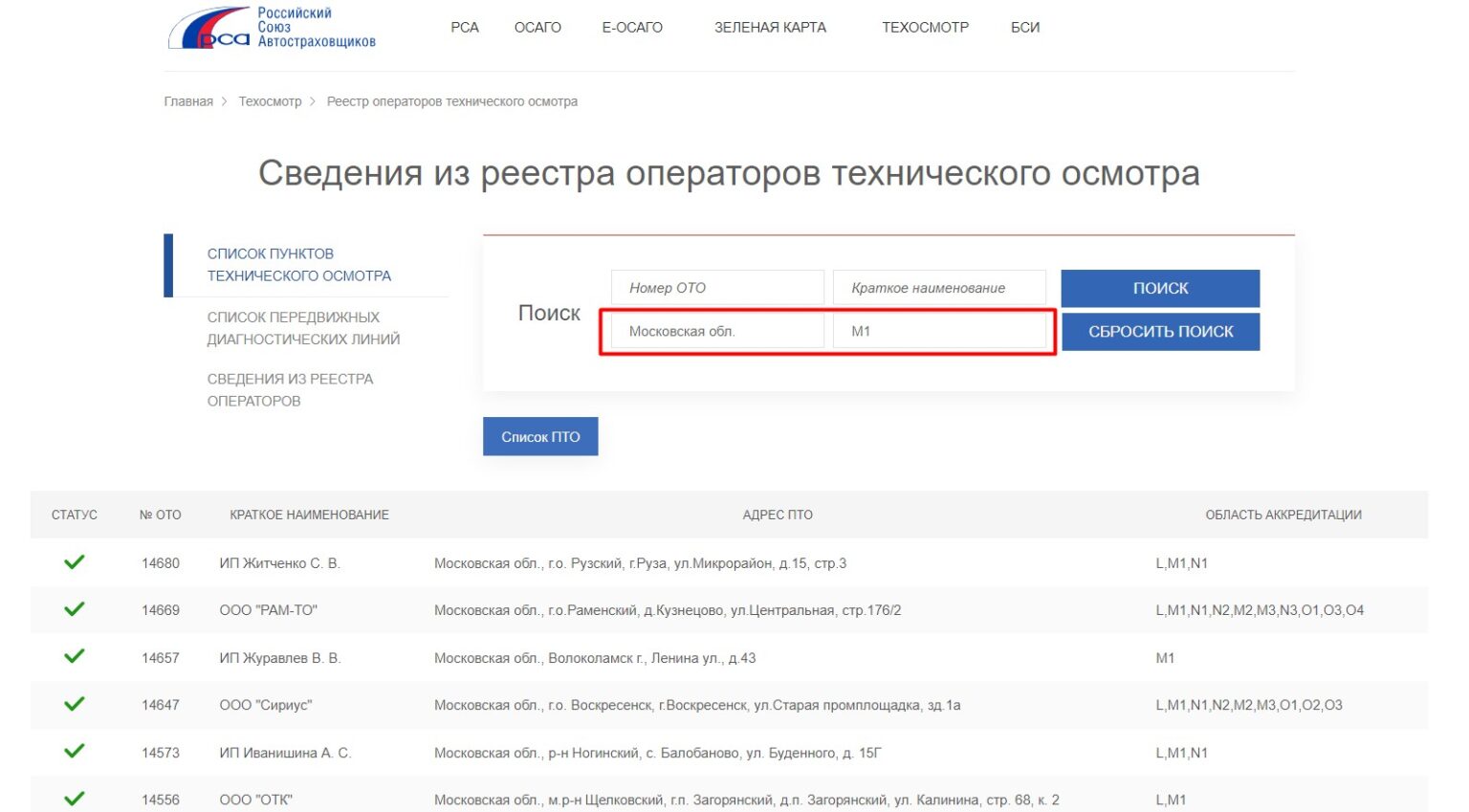Click the status checkmark in row 14669
The image size is (1469, 812).
pyautogui.click(x=74, y=609)
